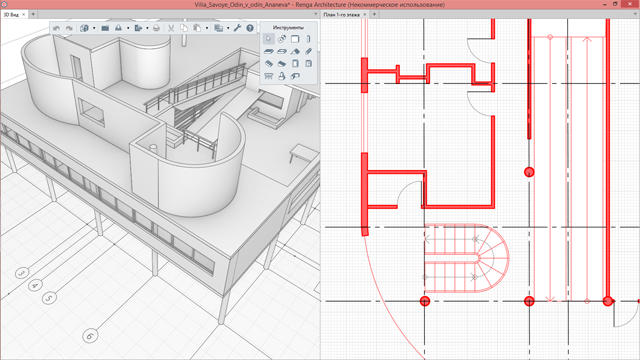Redo the action in the toolbar

69,28
